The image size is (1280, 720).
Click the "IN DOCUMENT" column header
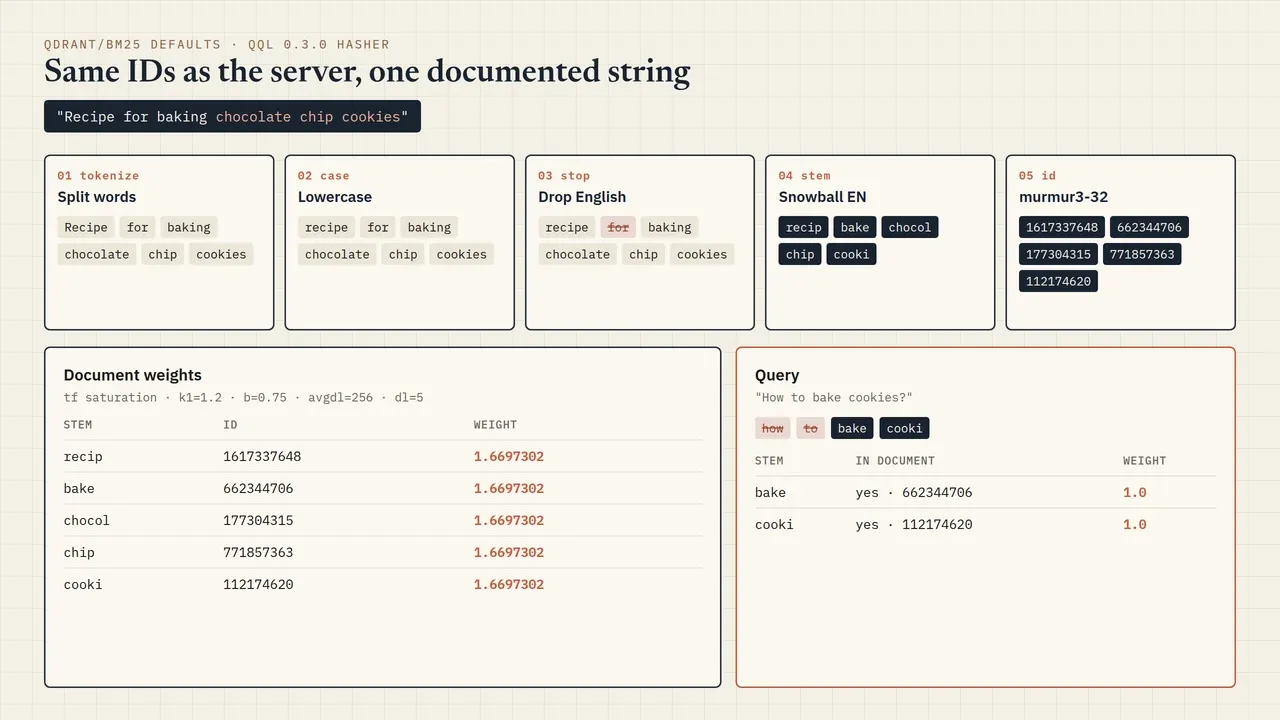pos(895,461)
